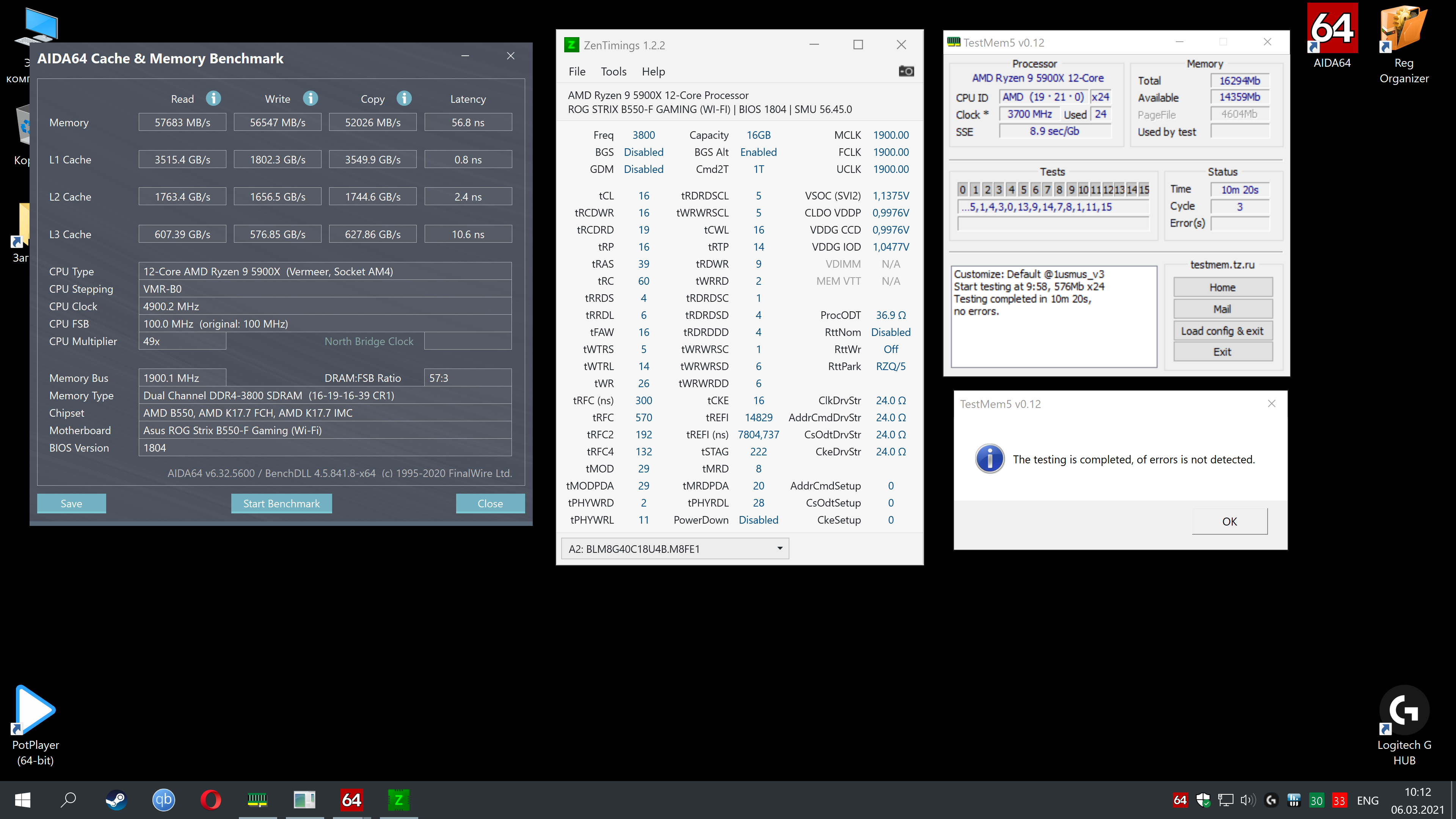Expand the memory module selector dropdown

point(780,548)
